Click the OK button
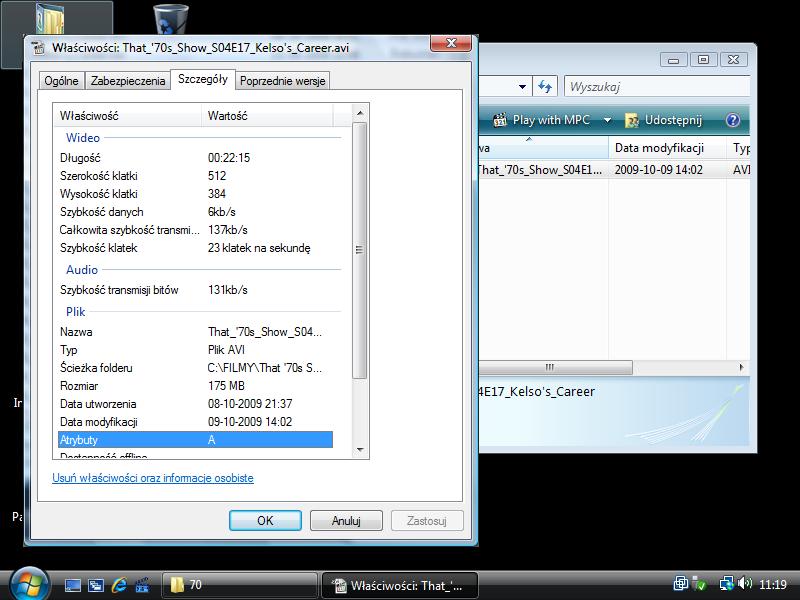The height and width of the screenshot is (600, 800). pyautogui.click(x=265, y=520)
